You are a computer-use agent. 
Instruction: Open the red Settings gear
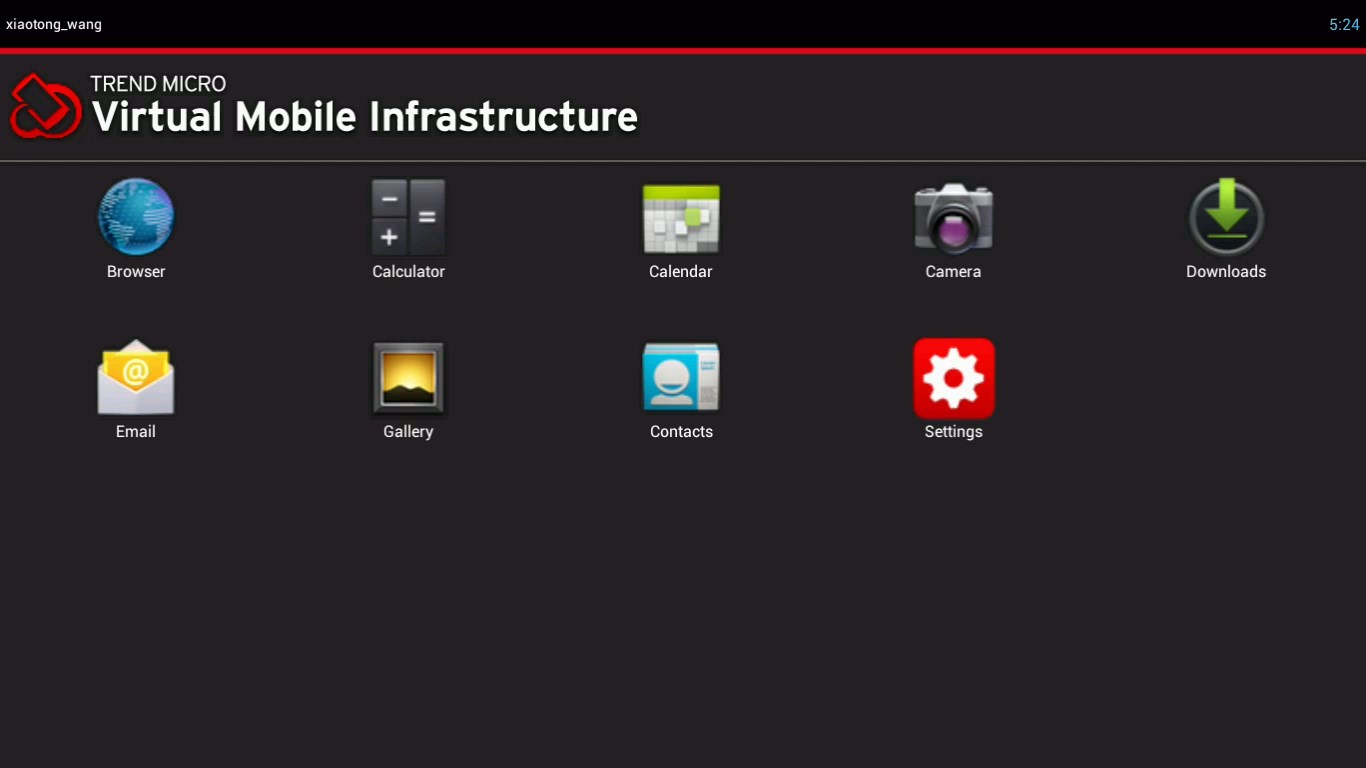(954, 378)
